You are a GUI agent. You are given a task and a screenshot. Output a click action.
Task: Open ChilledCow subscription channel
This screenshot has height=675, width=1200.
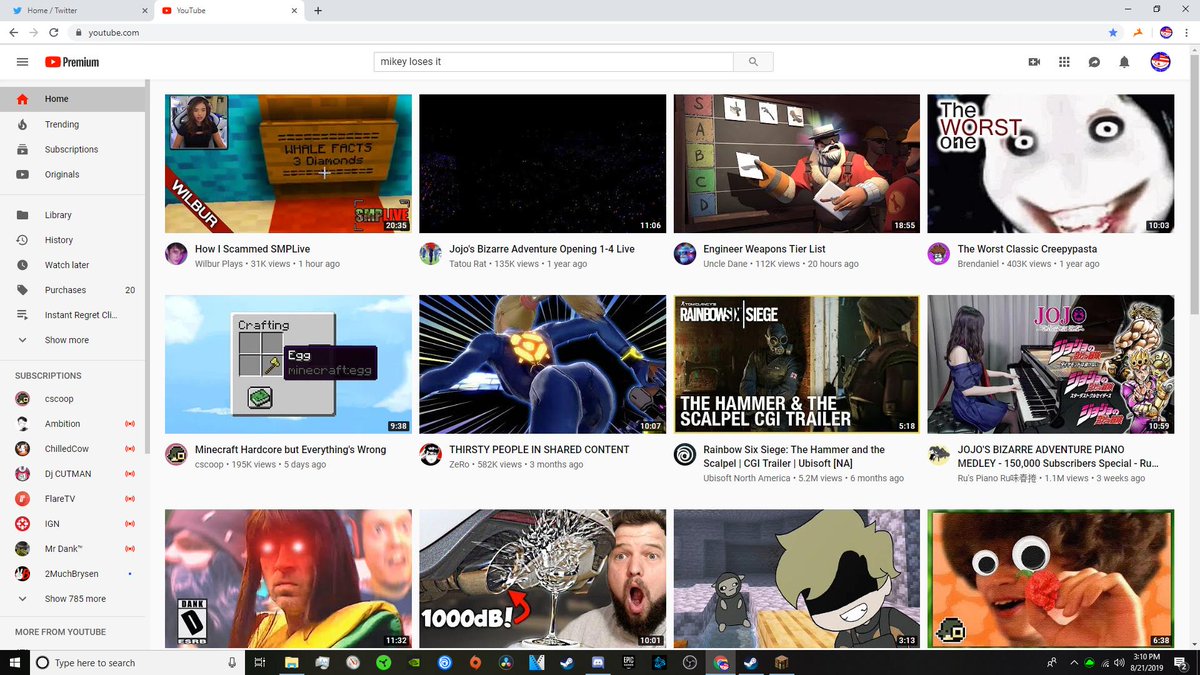tap(72, 449)
